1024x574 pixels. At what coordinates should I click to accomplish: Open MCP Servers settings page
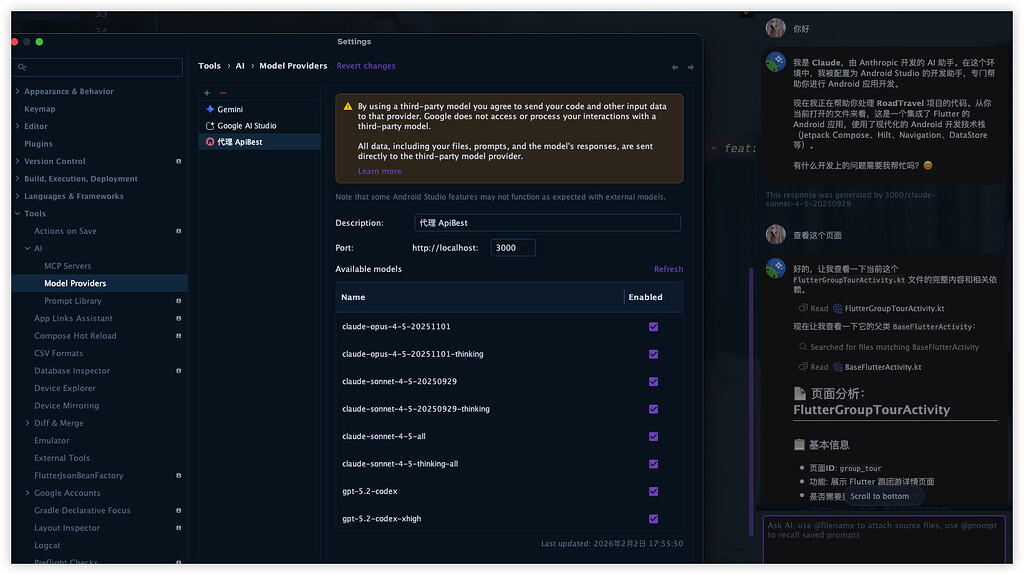click(x=67, y=266)
